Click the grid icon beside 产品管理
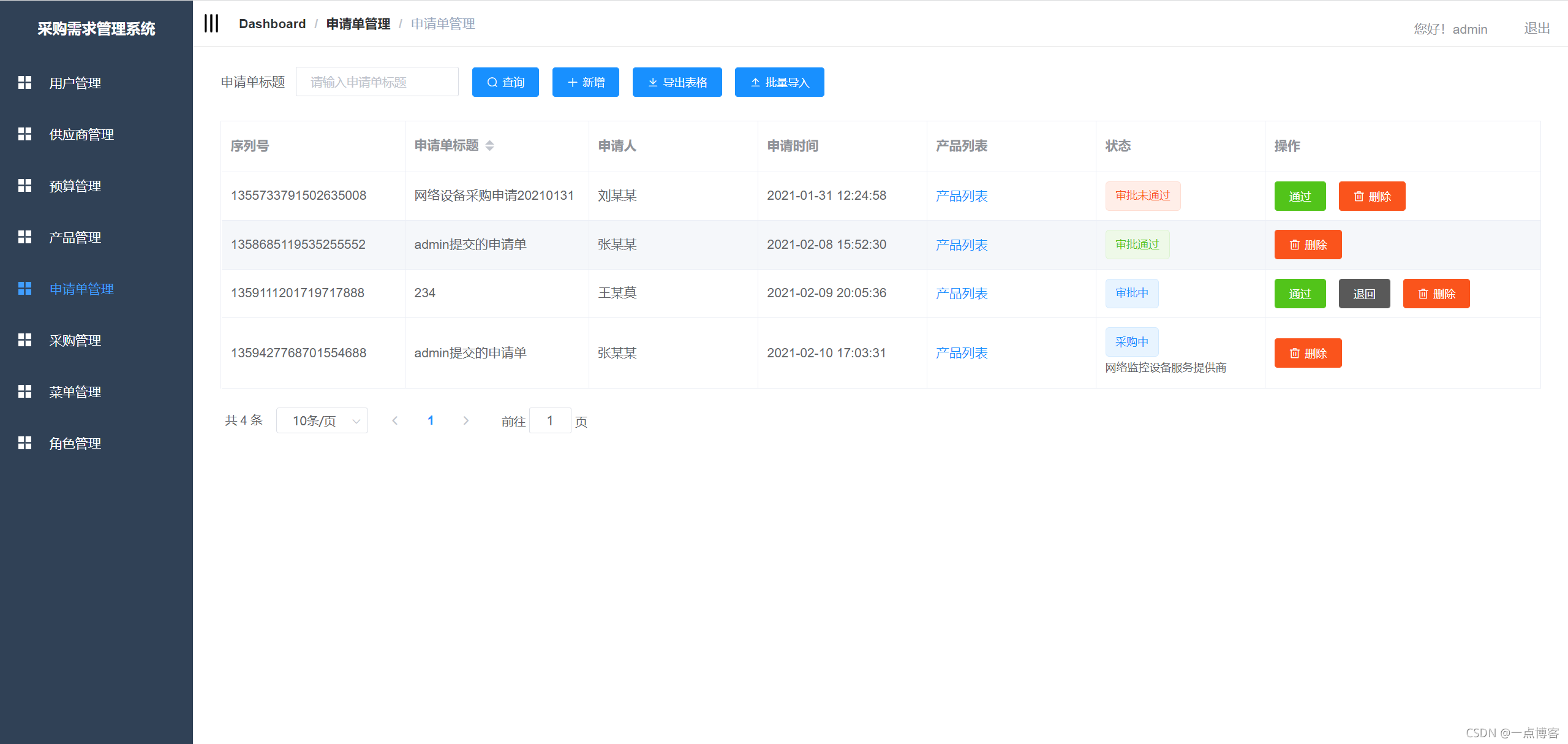 [x=25, y=237]
